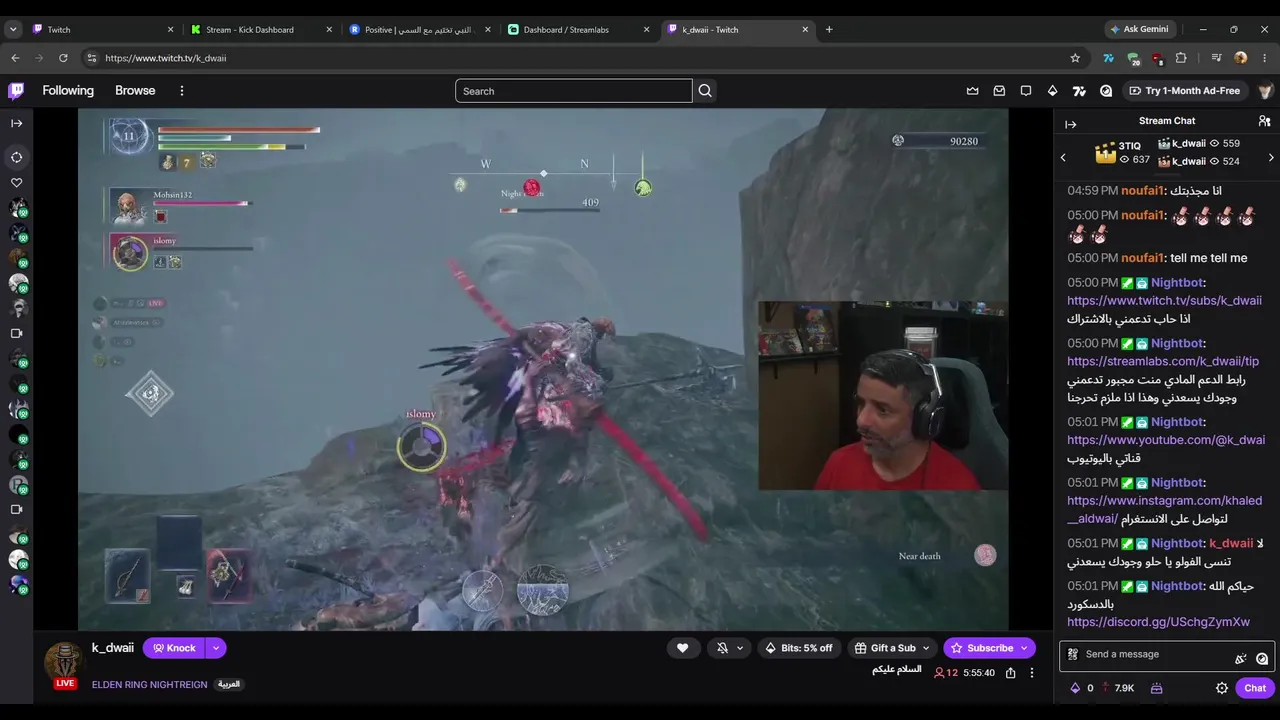Image resolution: width=1280 pixels, height=720 pixels.
Task: Switch to the Stream - Kick Dashboard tab
Action: (262, 30)
